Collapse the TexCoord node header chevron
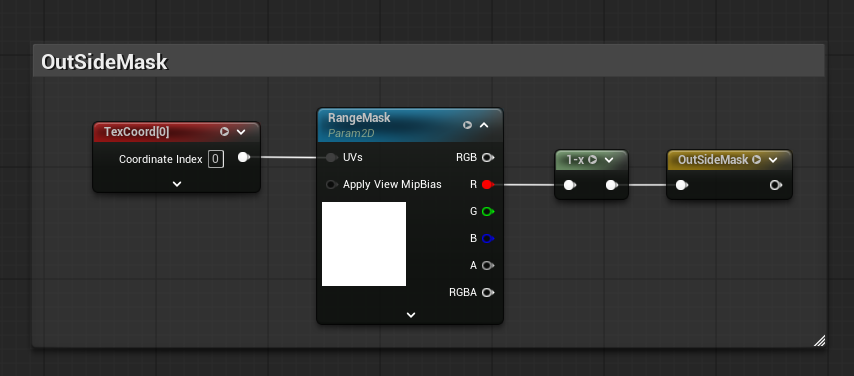The width and height of the screenshot is (854, 376). pos(241,132)
